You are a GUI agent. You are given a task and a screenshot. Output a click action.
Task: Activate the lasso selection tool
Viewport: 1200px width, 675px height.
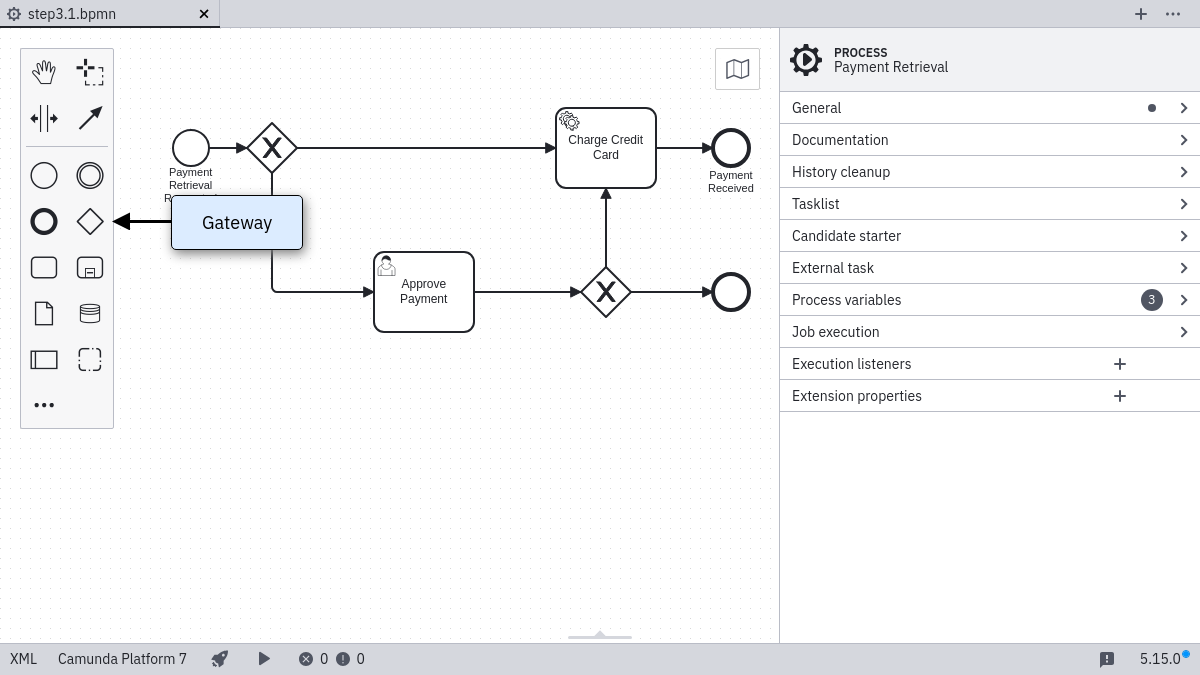pyautogui.click(x=90, y=72)
